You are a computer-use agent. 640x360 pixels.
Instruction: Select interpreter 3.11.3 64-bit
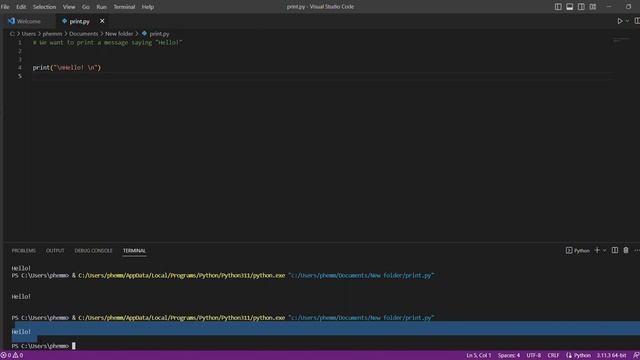click(611, 356)
